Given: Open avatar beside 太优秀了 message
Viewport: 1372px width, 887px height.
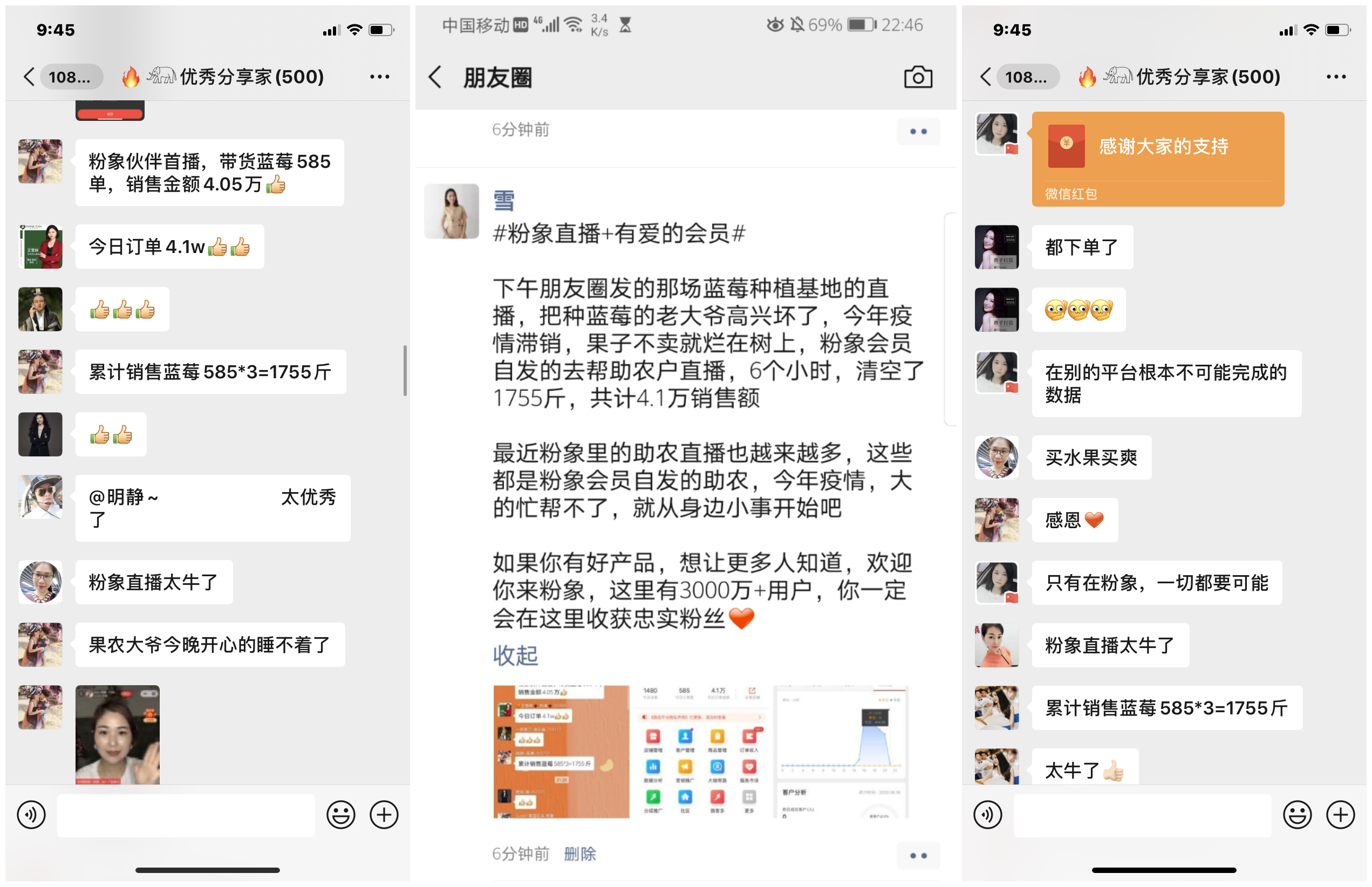Looking at the screenshot, I should [x=40, y=496].
